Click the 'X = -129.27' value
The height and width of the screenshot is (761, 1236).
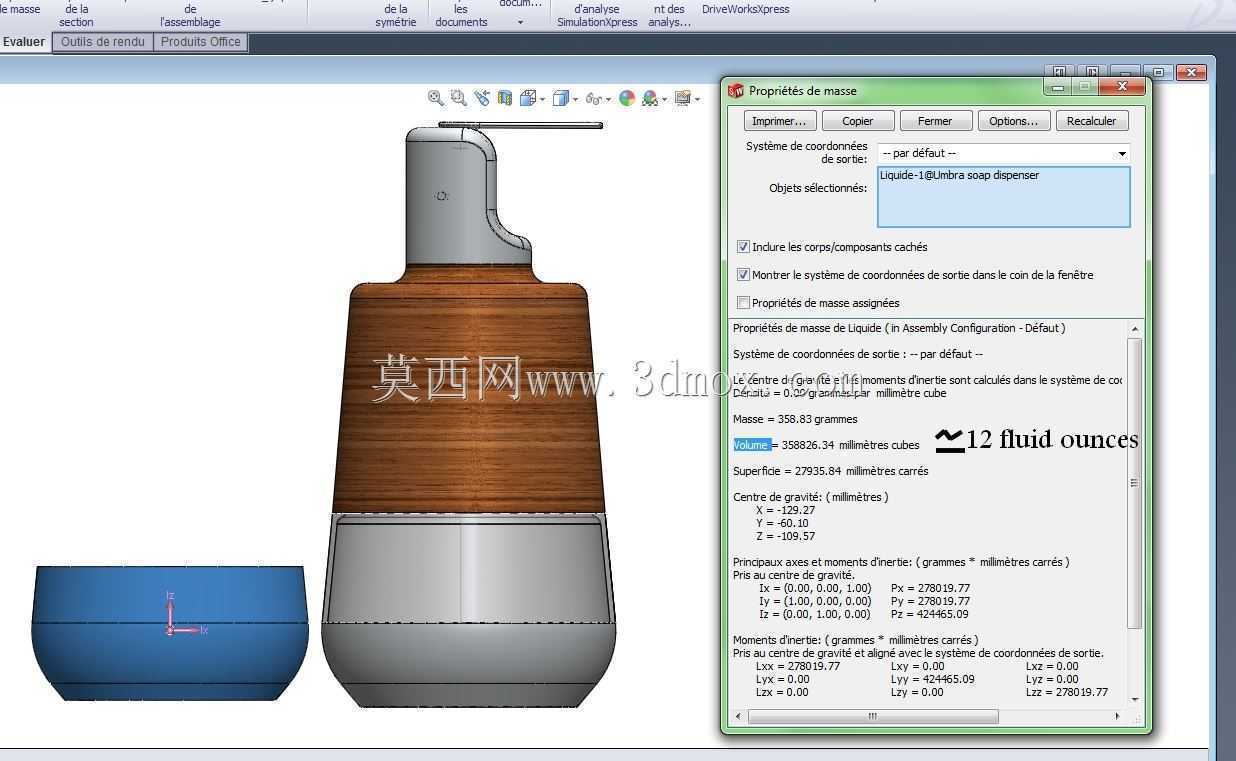point(785,510)
